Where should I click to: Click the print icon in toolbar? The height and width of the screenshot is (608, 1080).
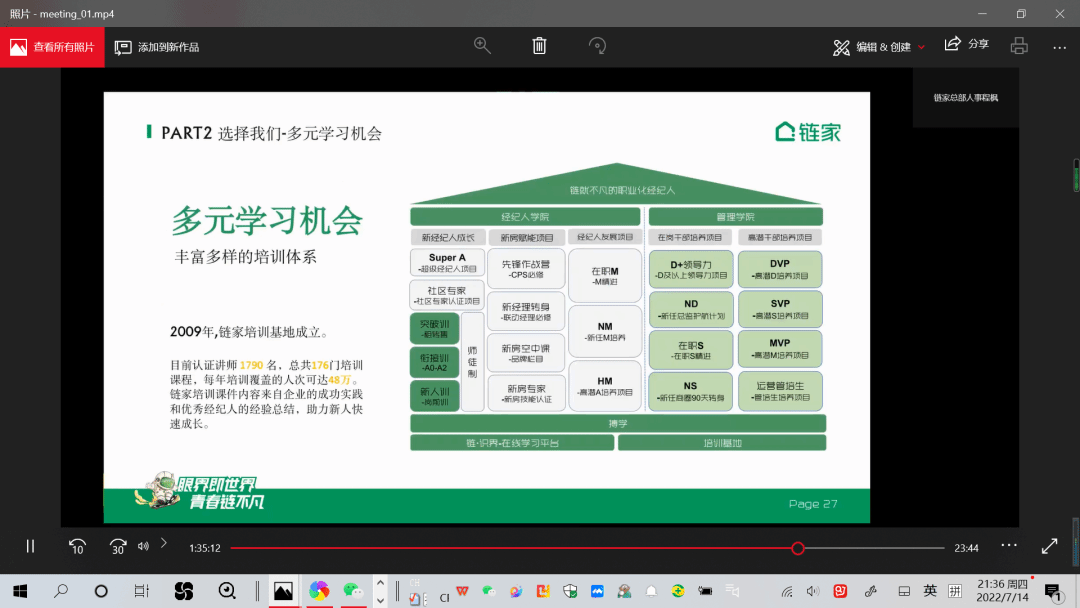coord(1019,46)
